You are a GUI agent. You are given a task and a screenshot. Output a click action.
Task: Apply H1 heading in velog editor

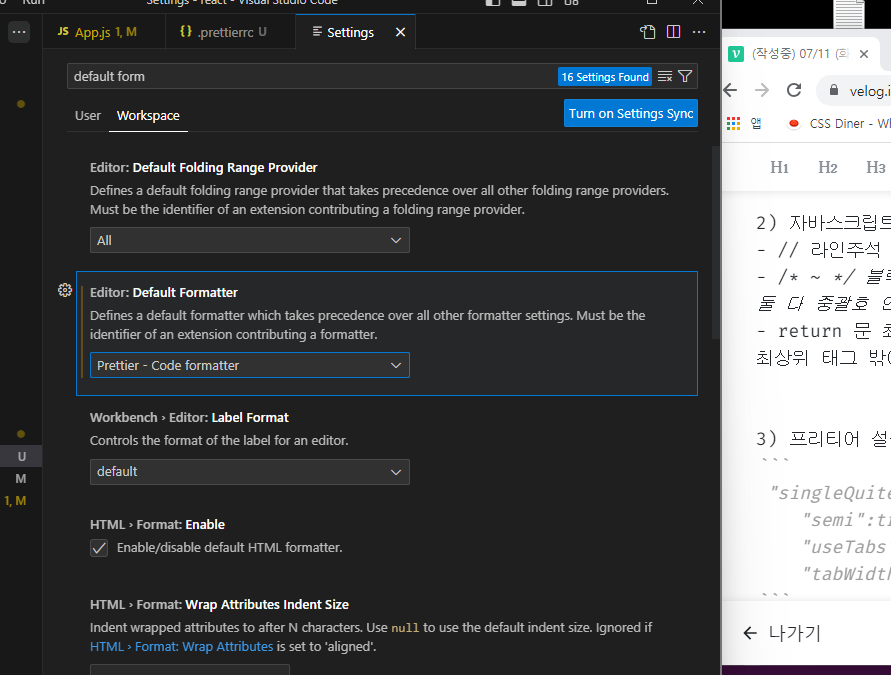coord(779,167)
